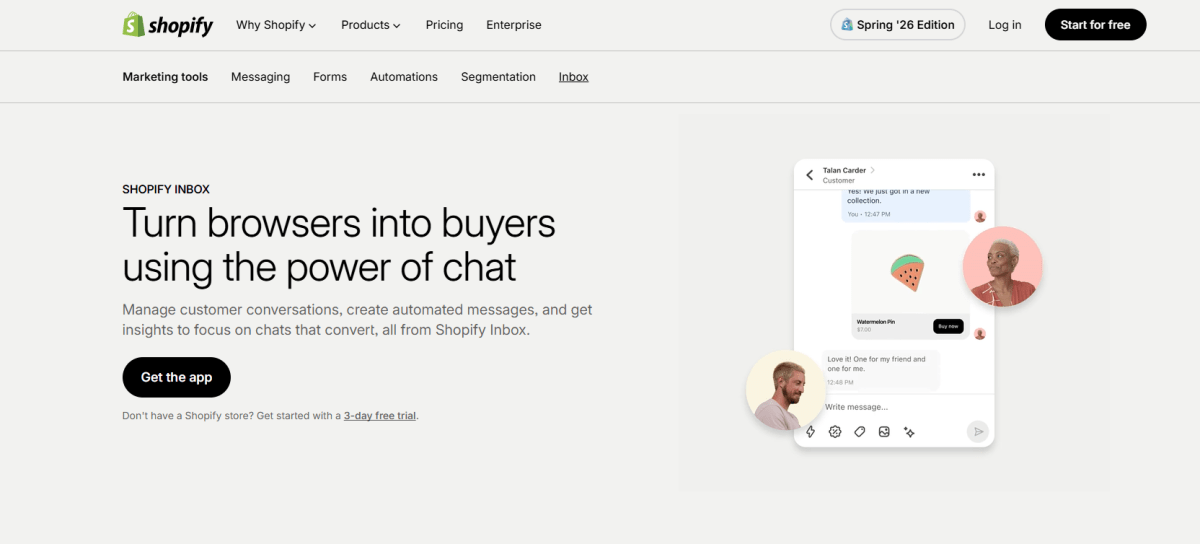The image size is (1200, 544).
Task: Click the watermelon pin product image
Action: pyautogui.click(x=908, y=272)
